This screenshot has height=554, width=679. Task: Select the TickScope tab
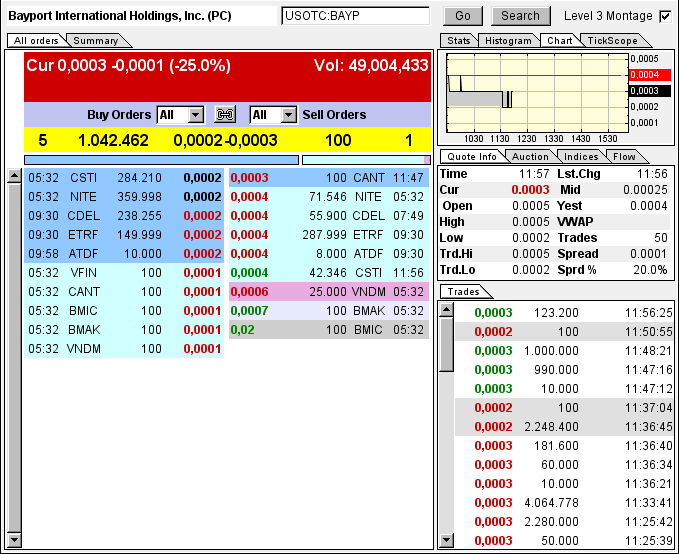pyautogui.click(x=612, y=41)
